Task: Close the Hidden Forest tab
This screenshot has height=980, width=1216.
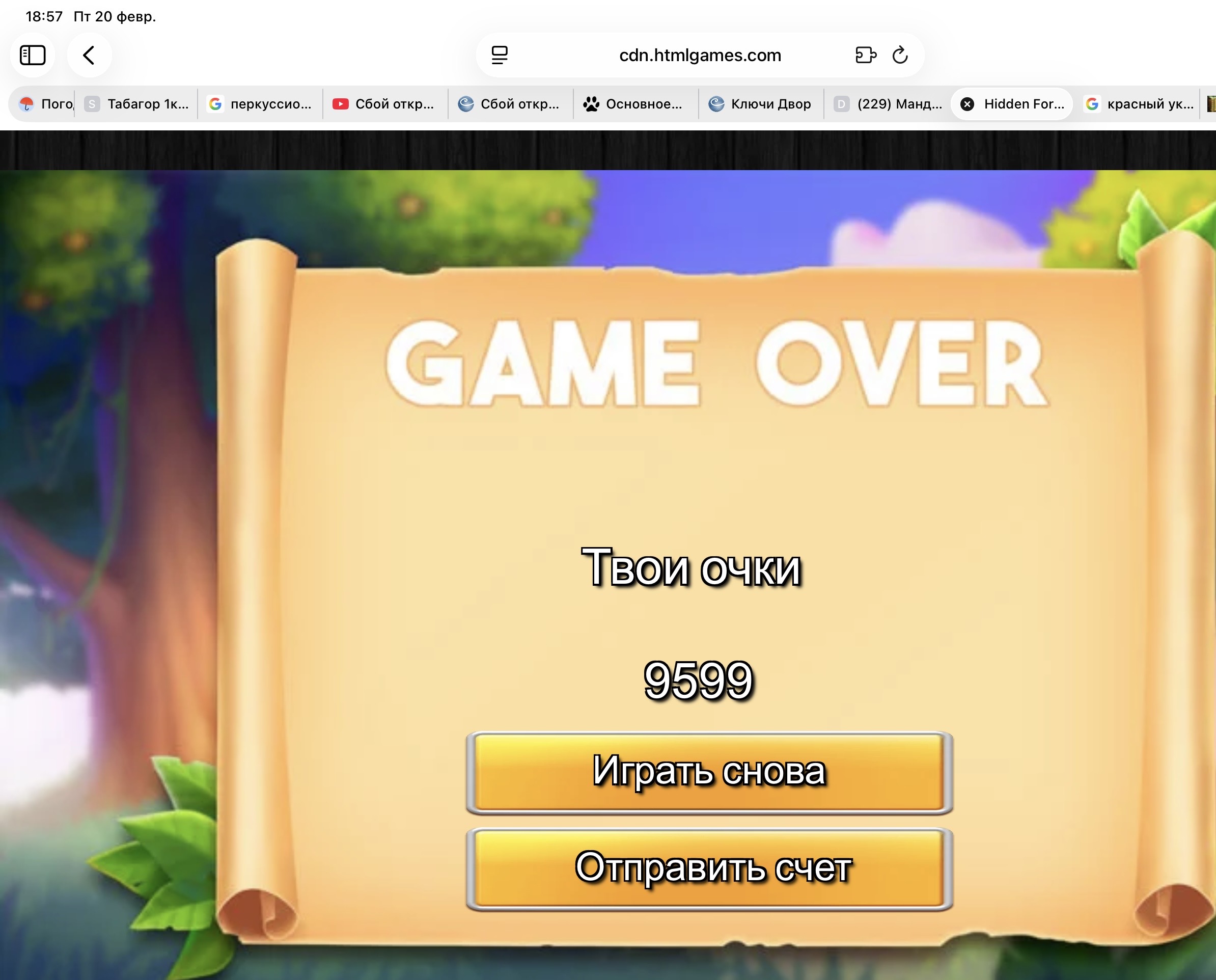Action: (x=967, y=104)
